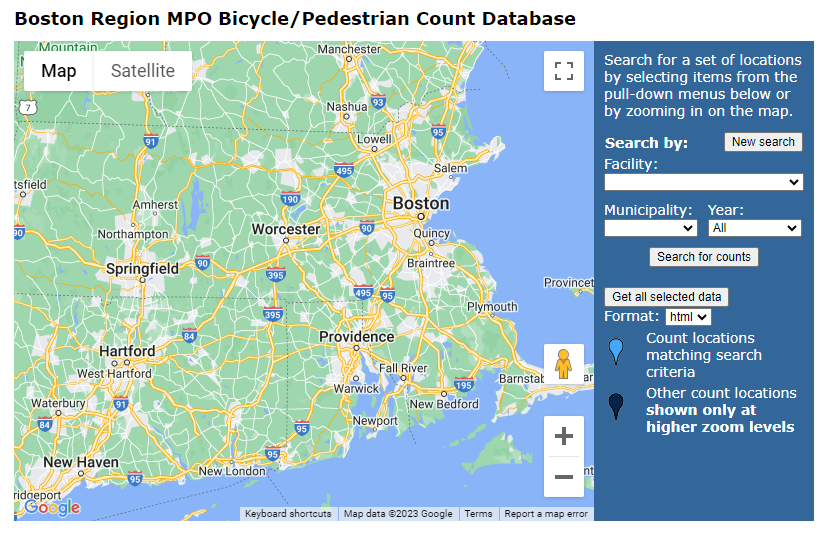
Task: Click the Street View pegman icon
Action: (x=563, y=363)
